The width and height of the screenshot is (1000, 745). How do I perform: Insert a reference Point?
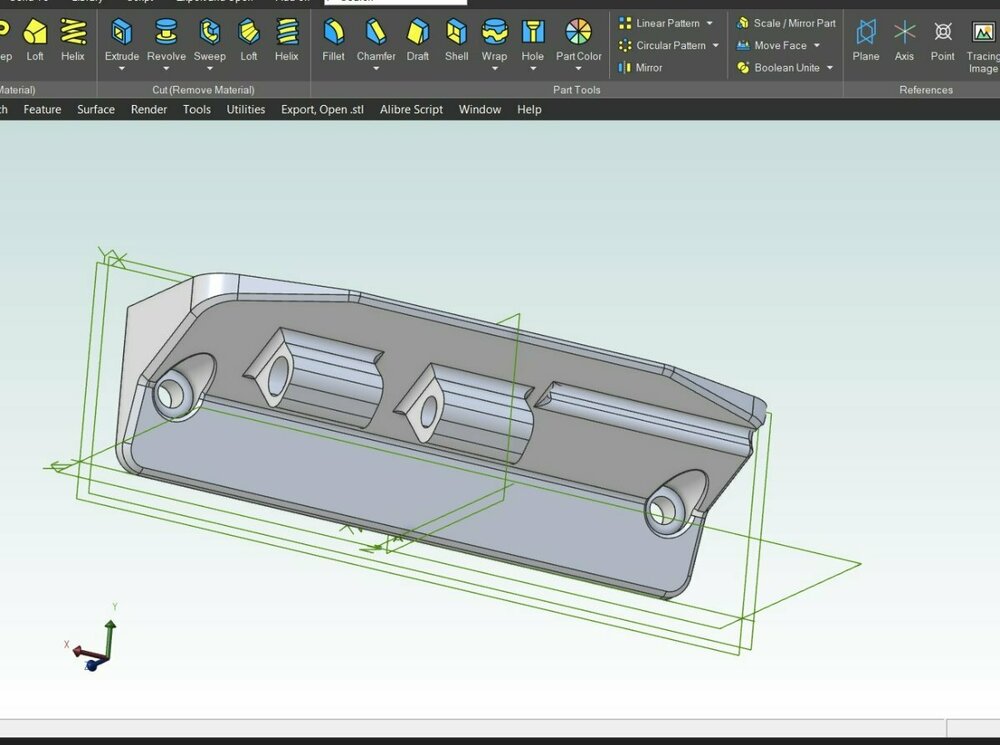pyautogui.click(x=943, y=40)
